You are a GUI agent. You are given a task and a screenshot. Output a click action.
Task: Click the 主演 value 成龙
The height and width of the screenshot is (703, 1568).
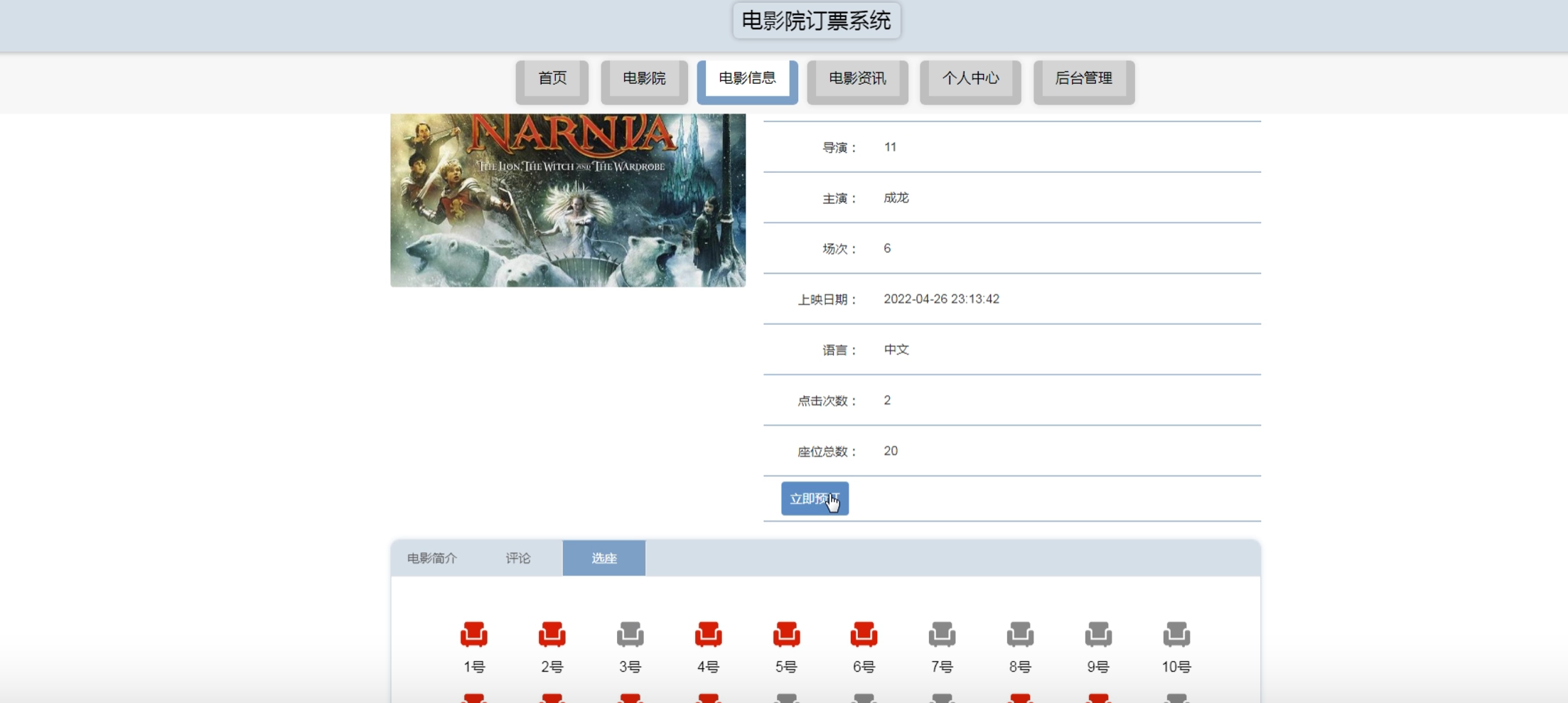tap(896, 198)
